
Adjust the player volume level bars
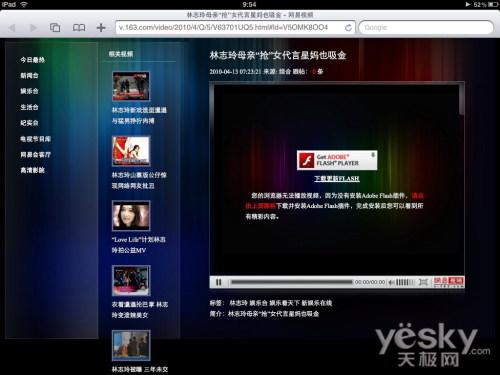point(405,282)
